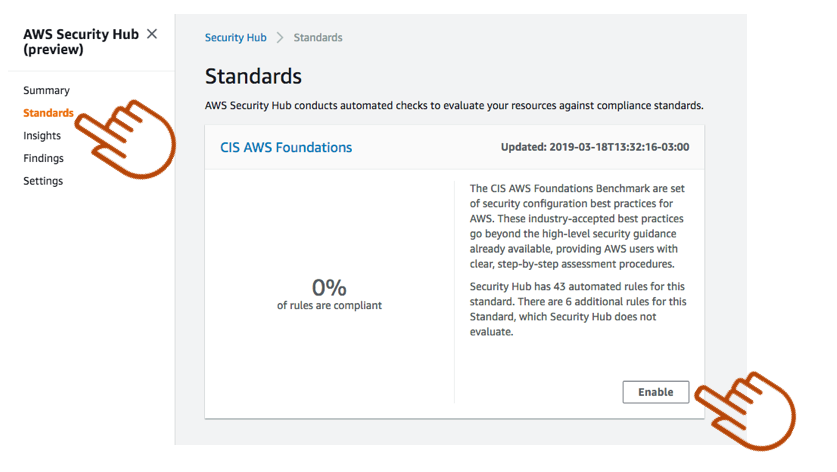Open the Summary page in sidebar
The width and height of the screenshot is (837, 472).
click(46, 90)
